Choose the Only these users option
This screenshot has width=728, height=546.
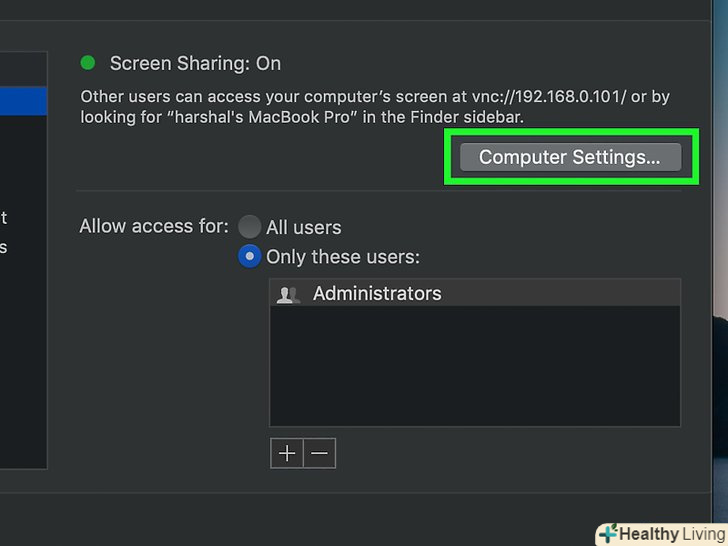pyautogui.click(x=249, y=256)
